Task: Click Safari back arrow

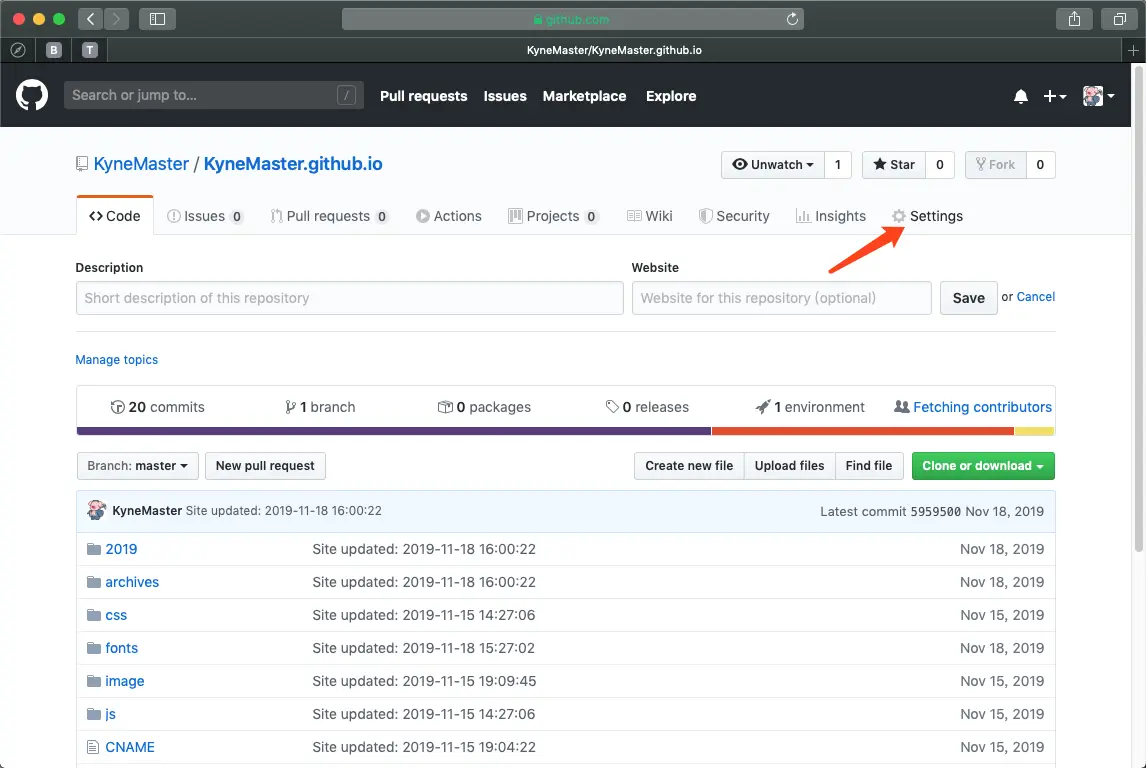Action: (91, 19)
